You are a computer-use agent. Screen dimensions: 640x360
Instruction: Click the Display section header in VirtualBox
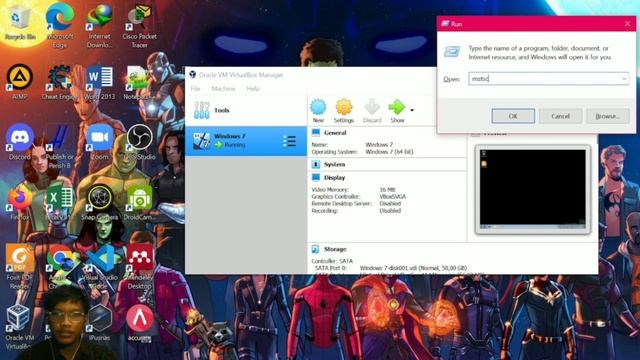tap(334, 178)
